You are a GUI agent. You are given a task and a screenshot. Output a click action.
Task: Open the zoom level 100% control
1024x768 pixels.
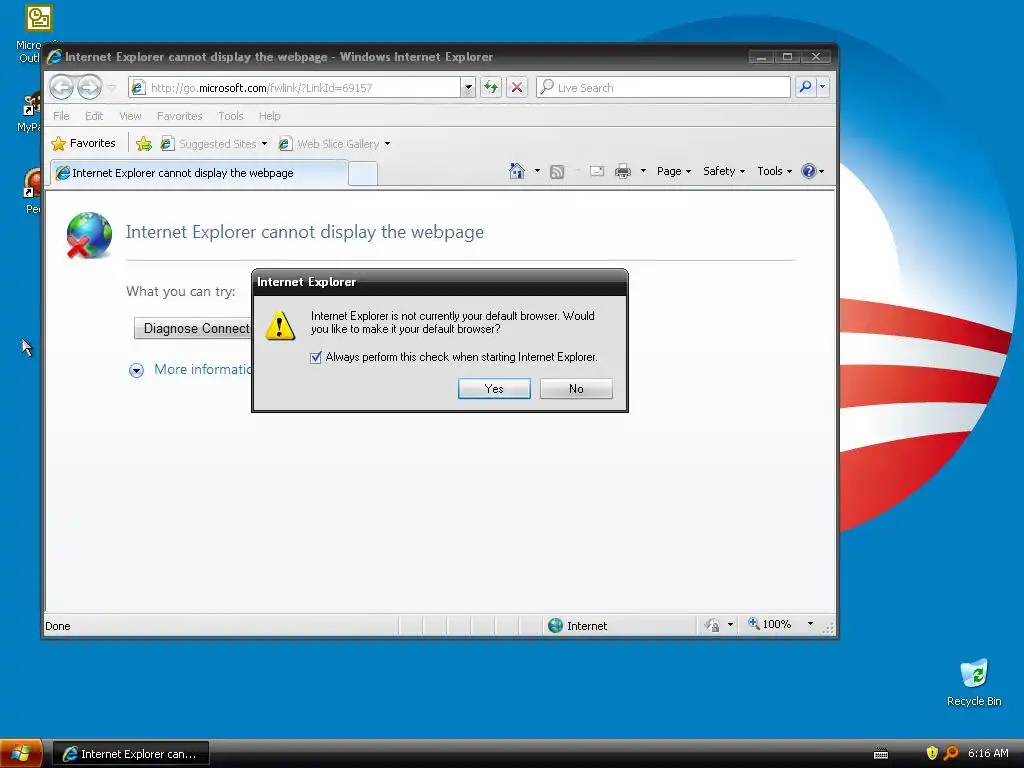tap(771, 624)
